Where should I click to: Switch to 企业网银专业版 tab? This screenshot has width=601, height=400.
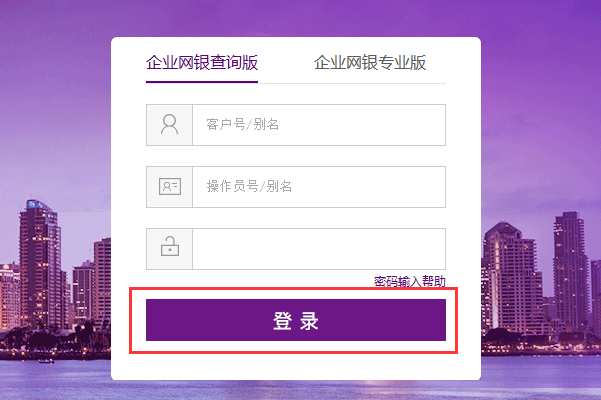370,63
